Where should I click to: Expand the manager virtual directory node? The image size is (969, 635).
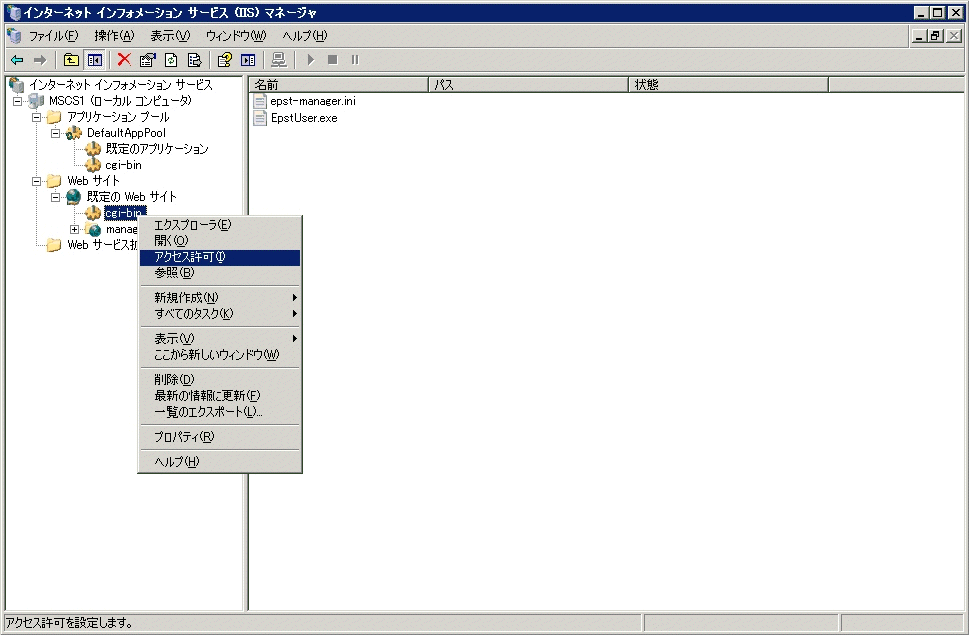click(x=75, y=229)
